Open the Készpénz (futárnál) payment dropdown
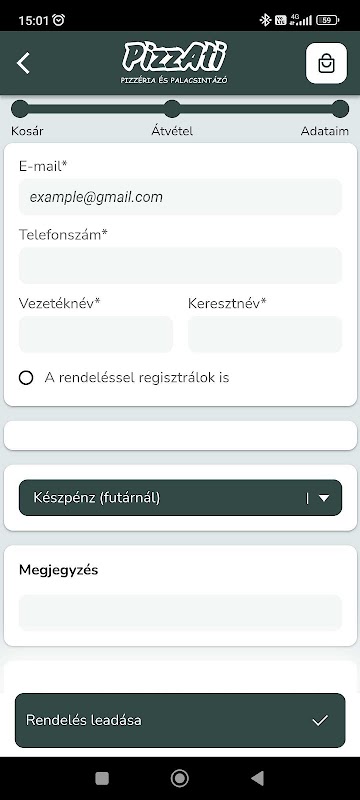The image size is (360, 800). pyautogui.click(x=181, y=497)
